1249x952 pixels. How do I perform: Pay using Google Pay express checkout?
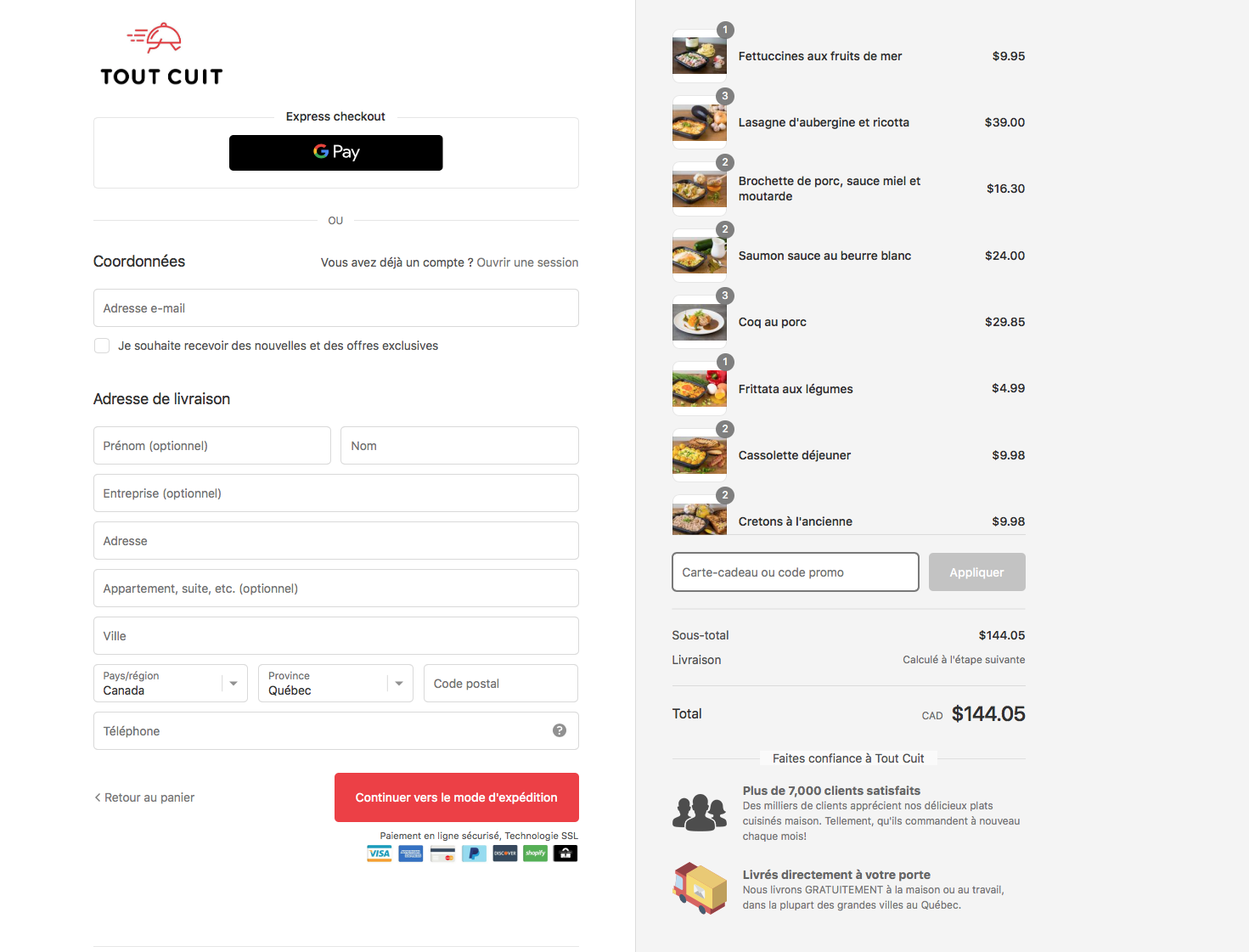(x=335, y=153)
